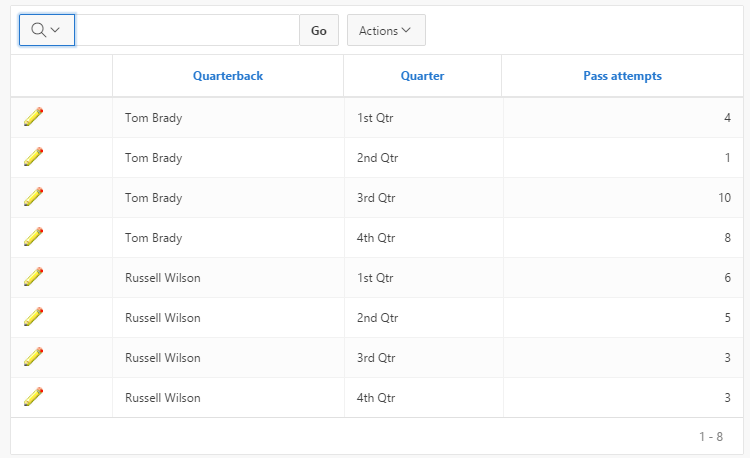This screenshot has width=750, height=458.
Task: Focus the report search text field
Action: pos(187,30)
